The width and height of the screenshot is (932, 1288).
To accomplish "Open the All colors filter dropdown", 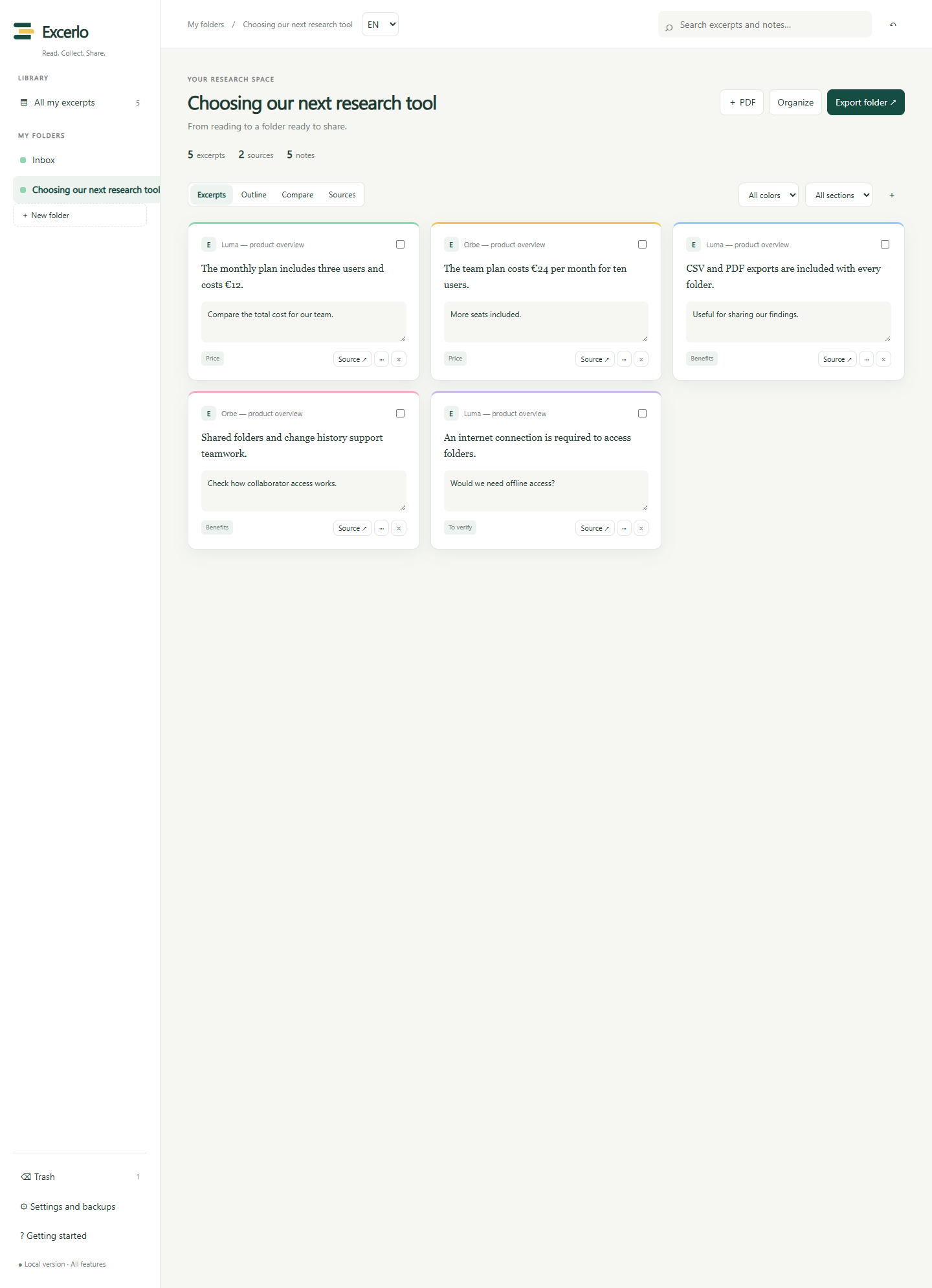I will (x=768, y=195).
